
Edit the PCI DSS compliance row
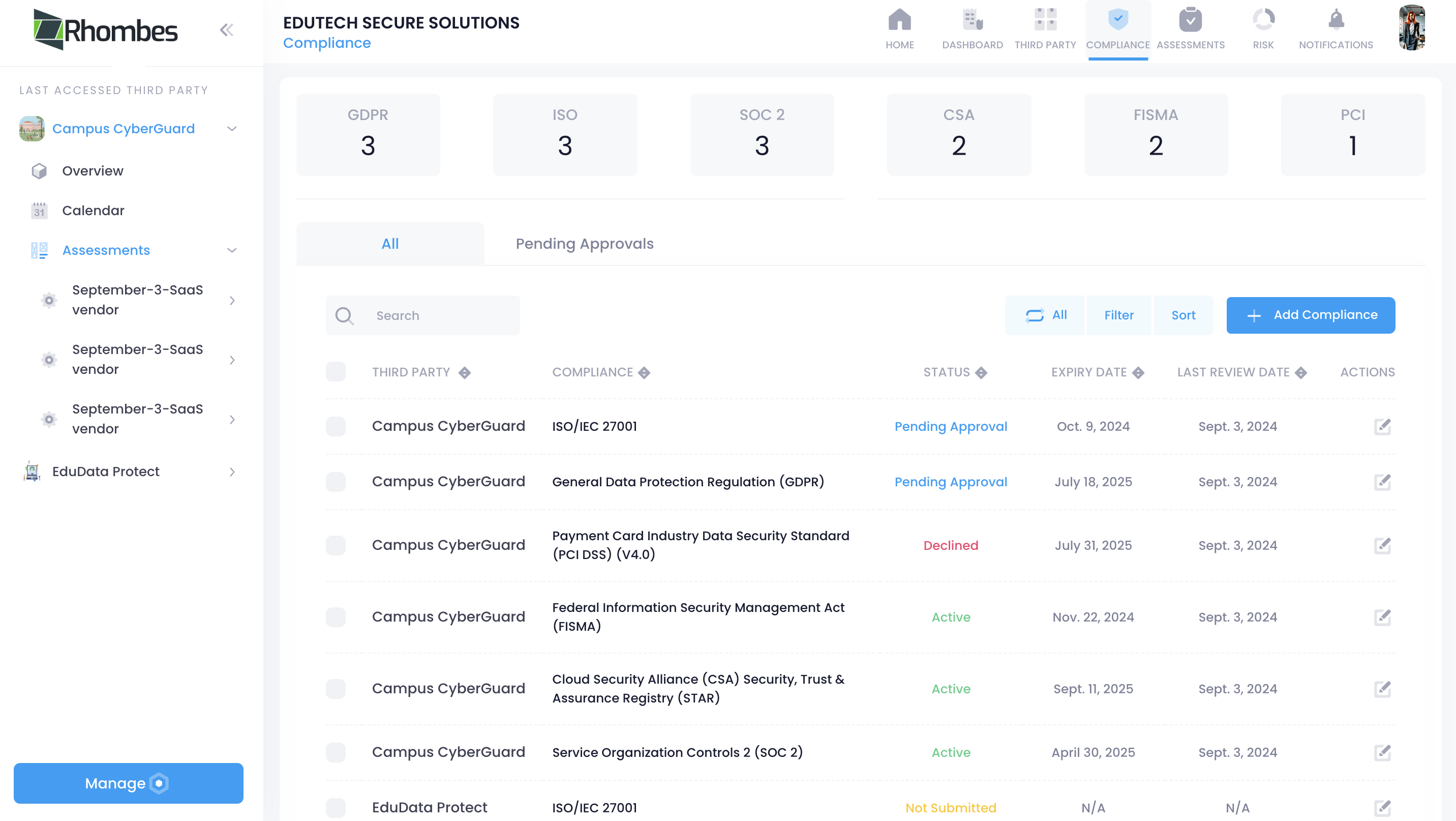pyautogui.click(x=1382, y=545)
